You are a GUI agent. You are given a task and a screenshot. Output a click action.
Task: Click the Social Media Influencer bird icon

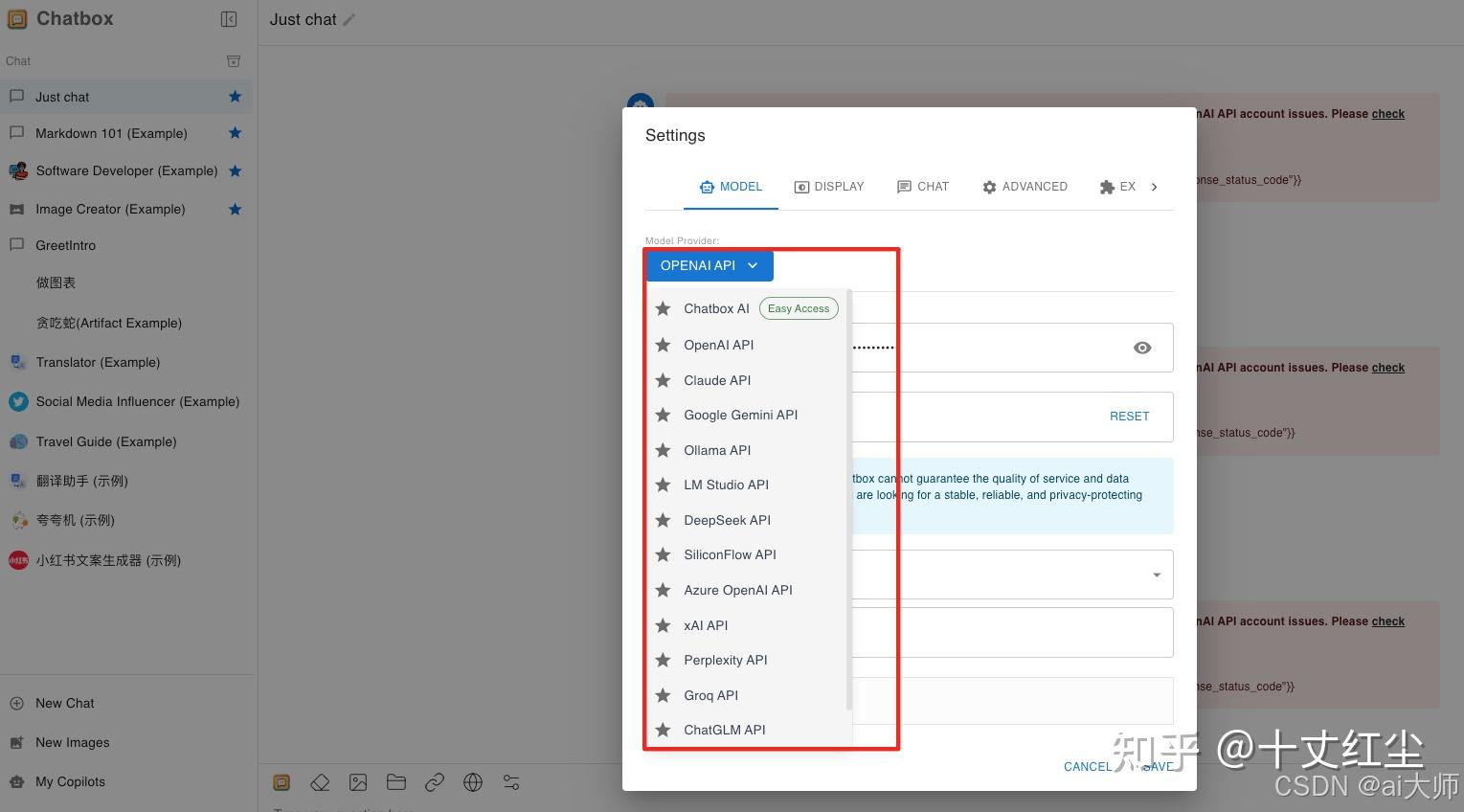pos(18,402)
